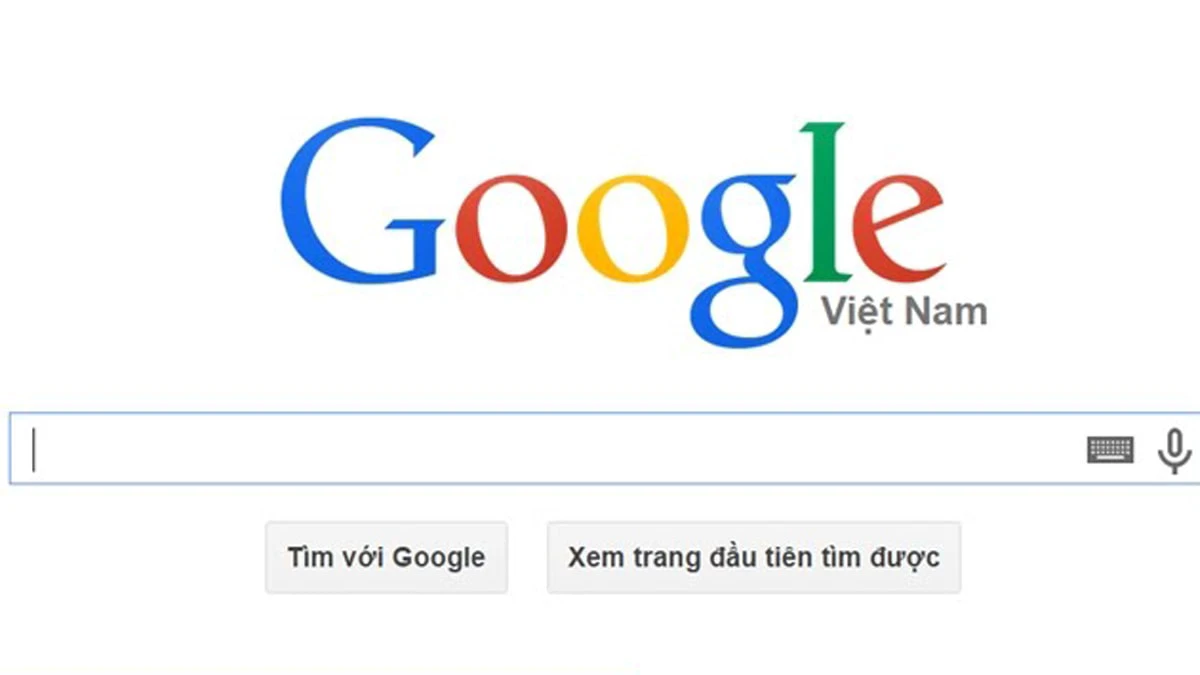Click the word Nam beneath the logo
Screen dimensions: 1200x675
coord(946,312)
